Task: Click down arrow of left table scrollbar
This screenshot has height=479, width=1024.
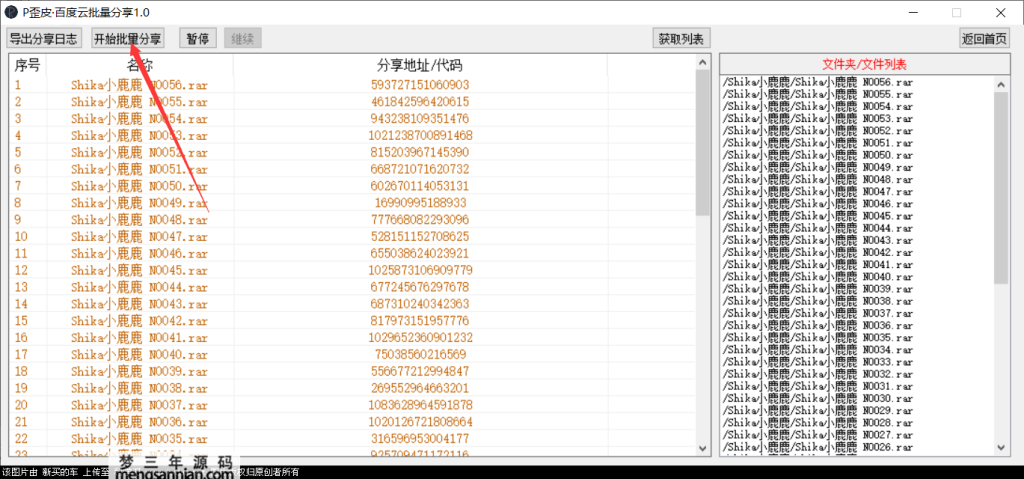Action: click(703, 448)
